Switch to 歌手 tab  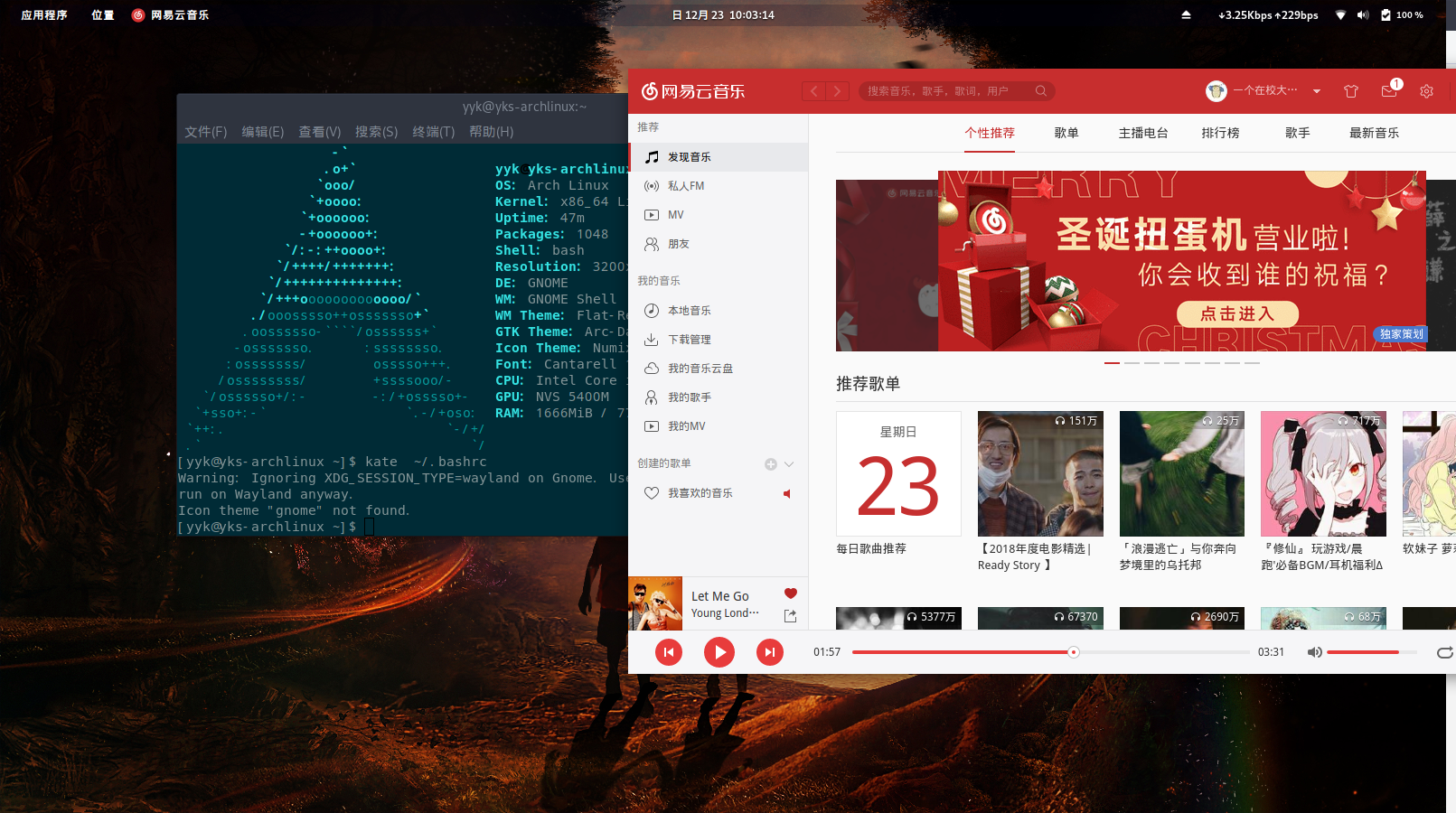tap(1298, 133)
